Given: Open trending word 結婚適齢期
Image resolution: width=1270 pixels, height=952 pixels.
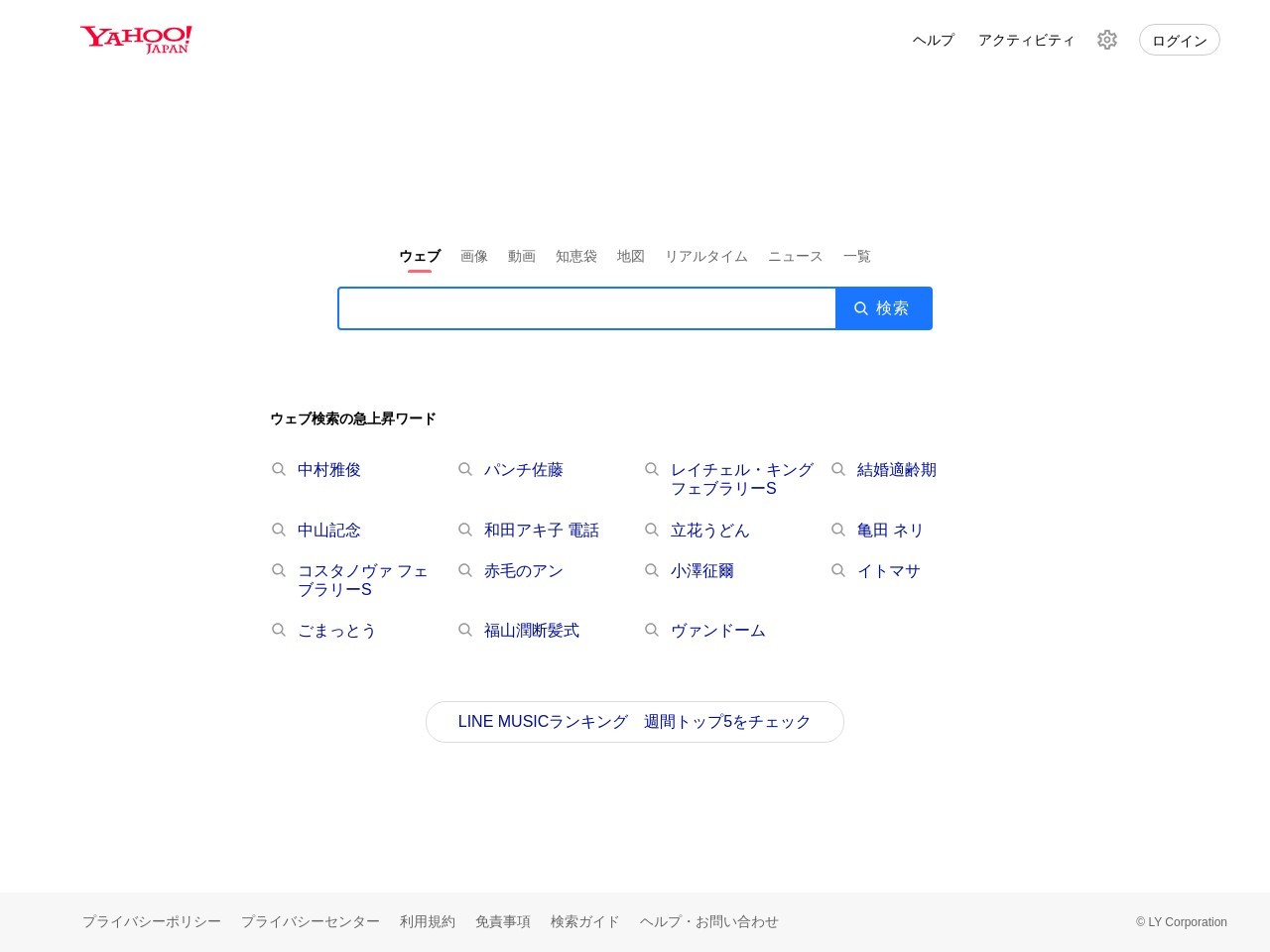Looking at the screenshot, I should pos(897,470).
